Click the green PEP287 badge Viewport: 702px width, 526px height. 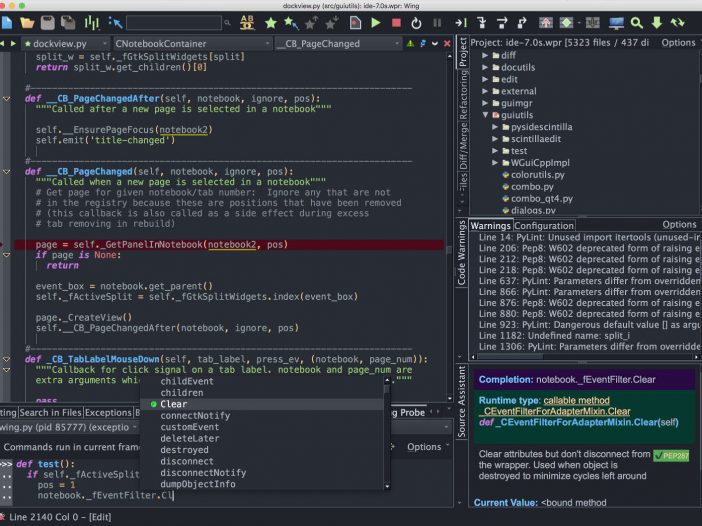pyautogui.click(x=671, y=456)
